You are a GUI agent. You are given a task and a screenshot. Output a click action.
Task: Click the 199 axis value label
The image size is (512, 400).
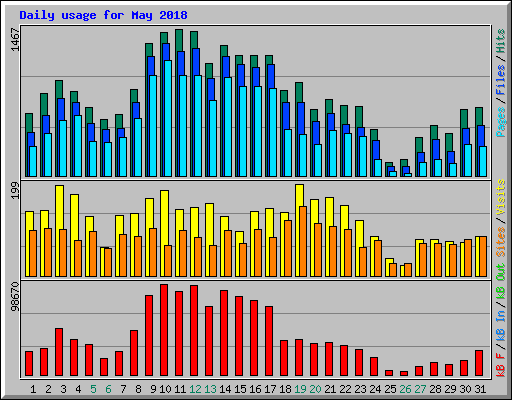point(15,191)
